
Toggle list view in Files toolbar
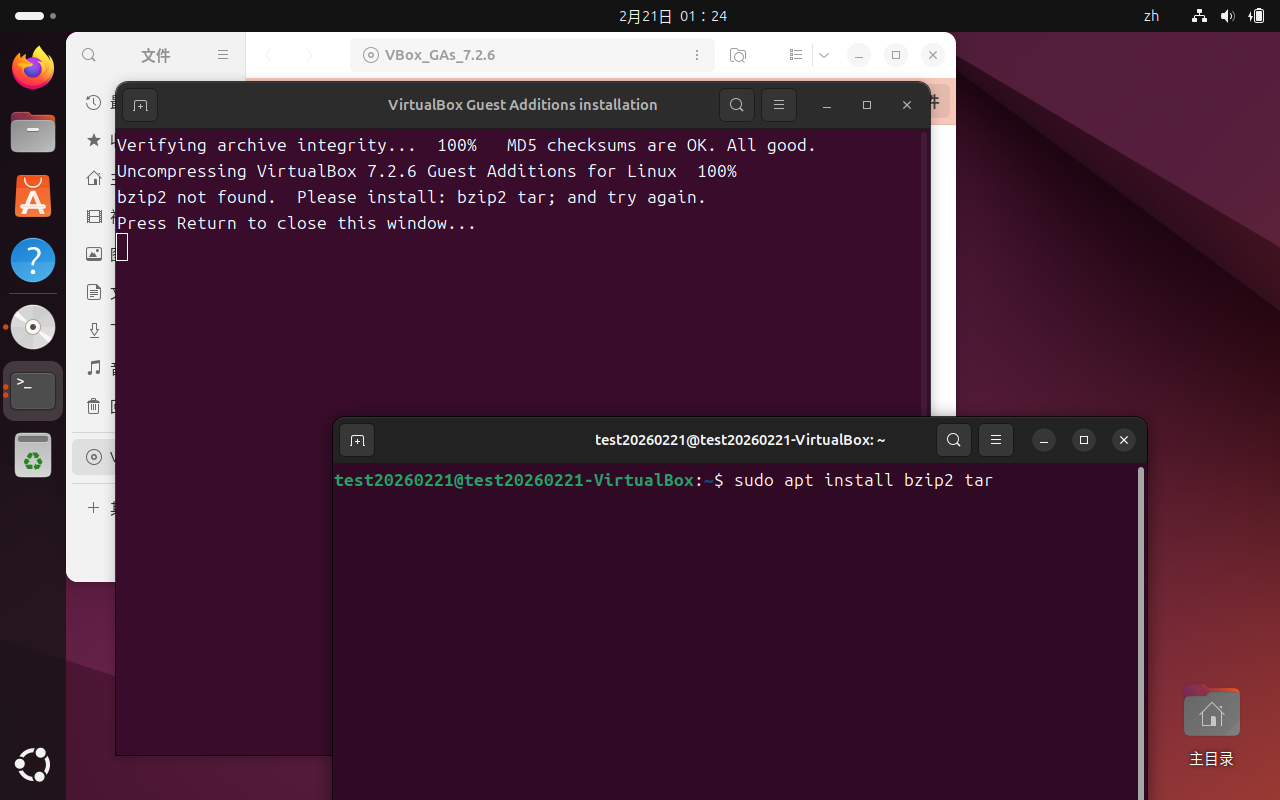(796, 55)
